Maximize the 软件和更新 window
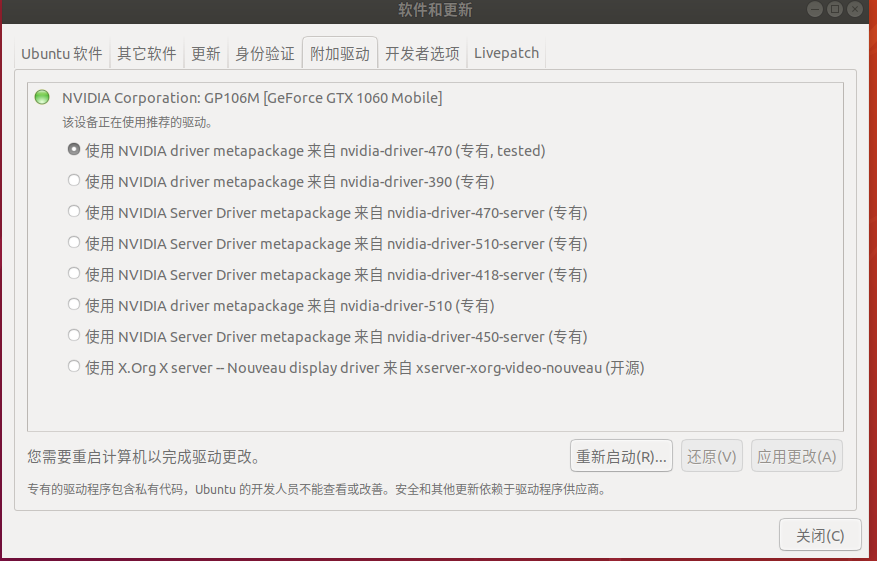Image resolution: width=877 pixels, height=561 pixels. pos(834,9)
